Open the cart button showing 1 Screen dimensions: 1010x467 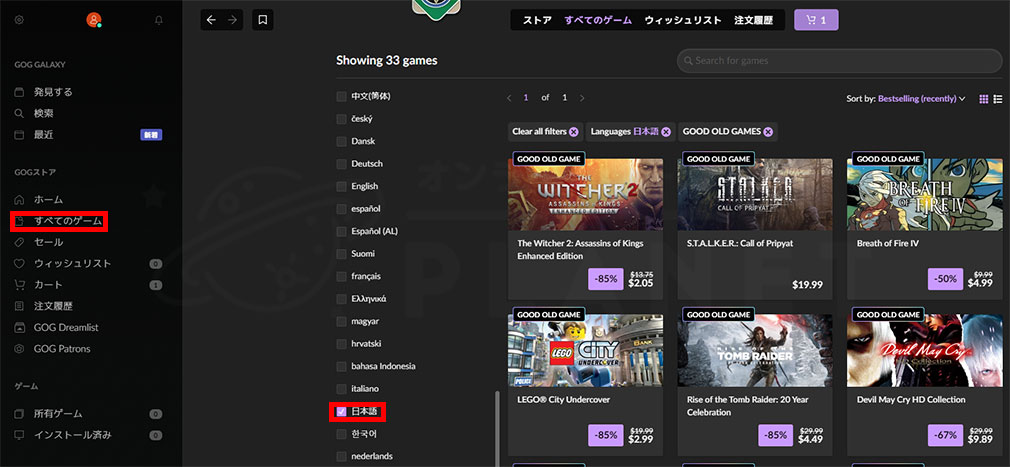pos(816,20)
